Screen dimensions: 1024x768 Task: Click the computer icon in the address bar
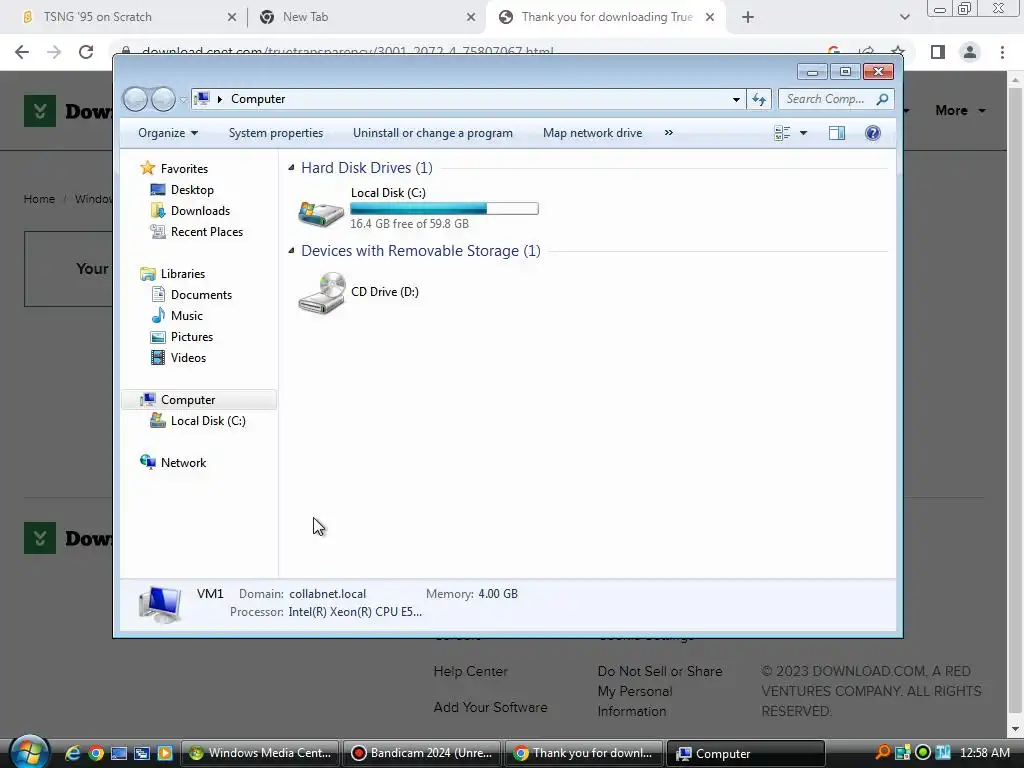tap(203, 99)
